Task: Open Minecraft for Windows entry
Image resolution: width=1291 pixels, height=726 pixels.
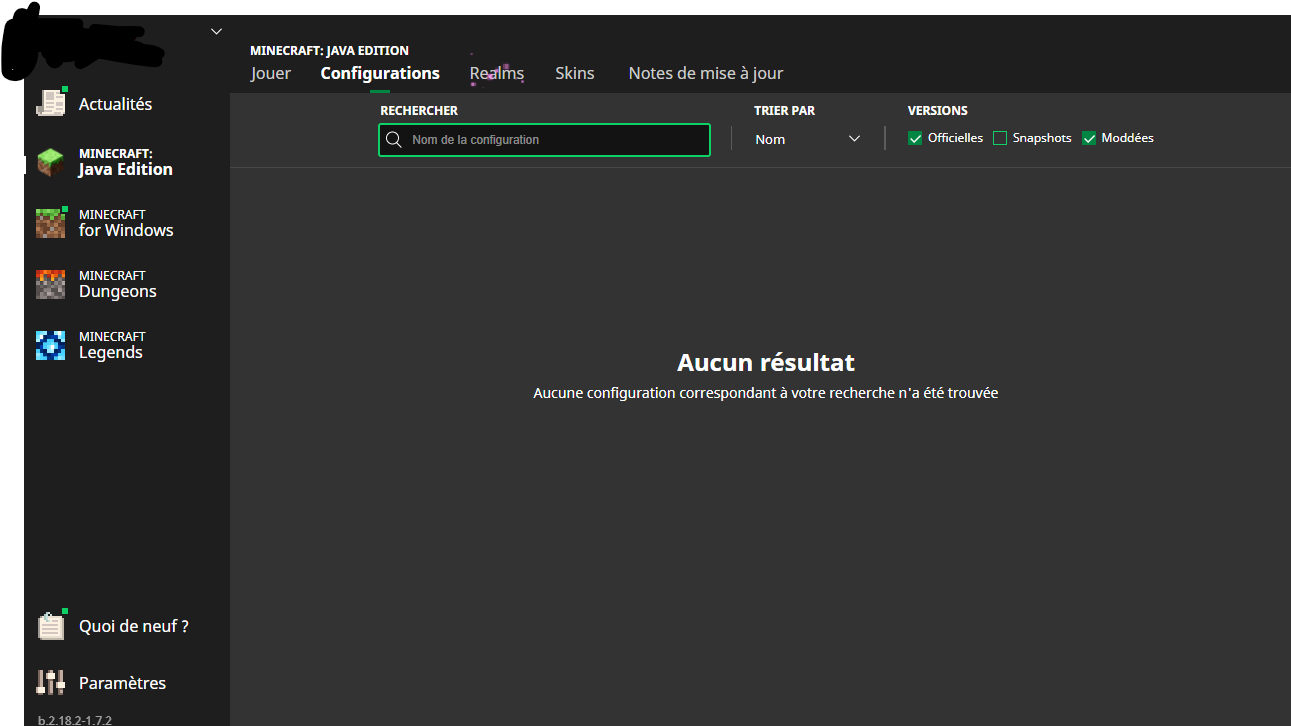Action: [x=126, y=223]
